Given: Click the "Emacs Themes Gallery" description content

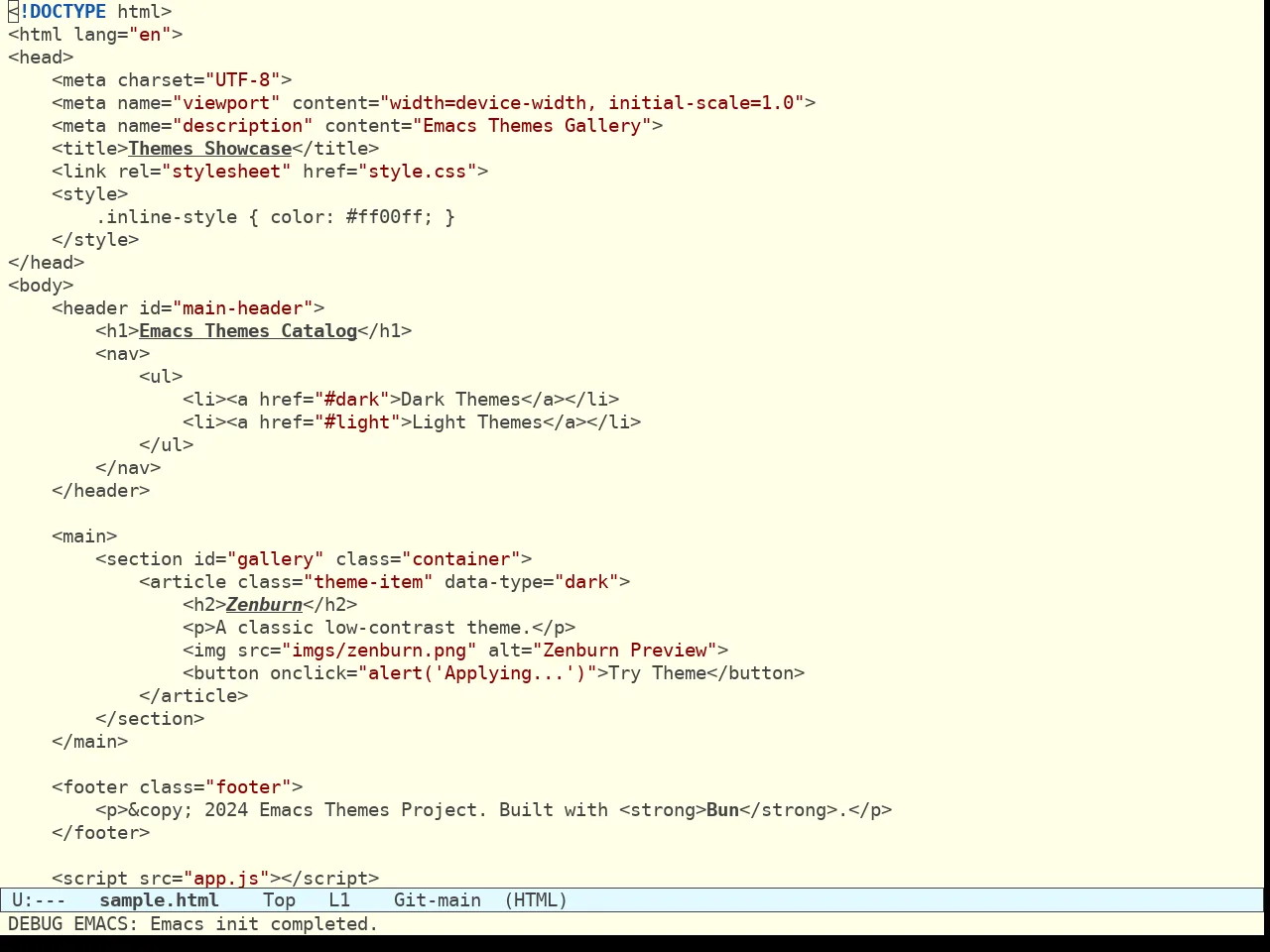Looking at the screenshot, I should pyautogui.click(x=532, y=126).
